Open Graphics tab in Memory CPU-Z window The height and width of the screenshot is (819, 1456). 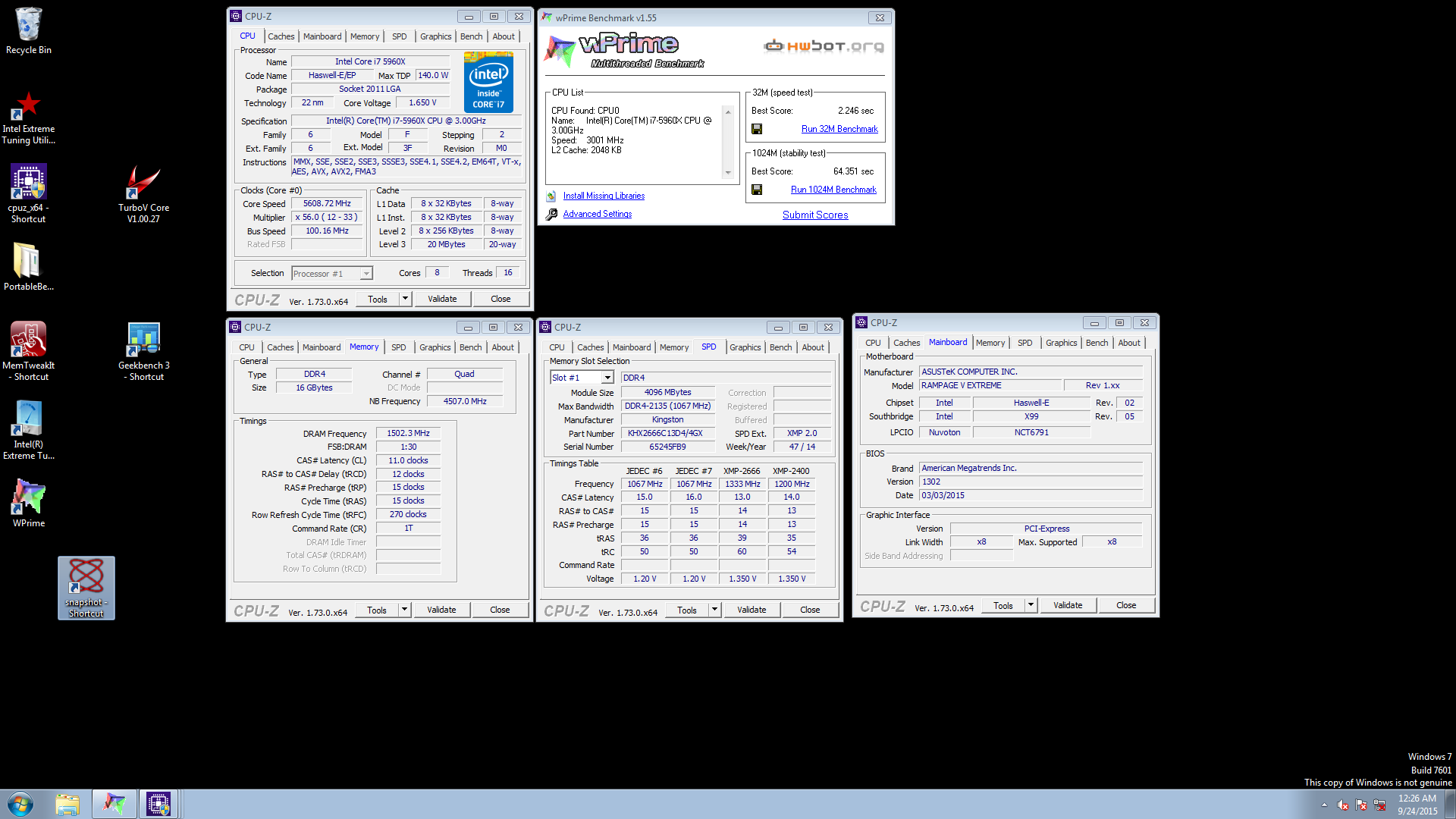point(435,347)
